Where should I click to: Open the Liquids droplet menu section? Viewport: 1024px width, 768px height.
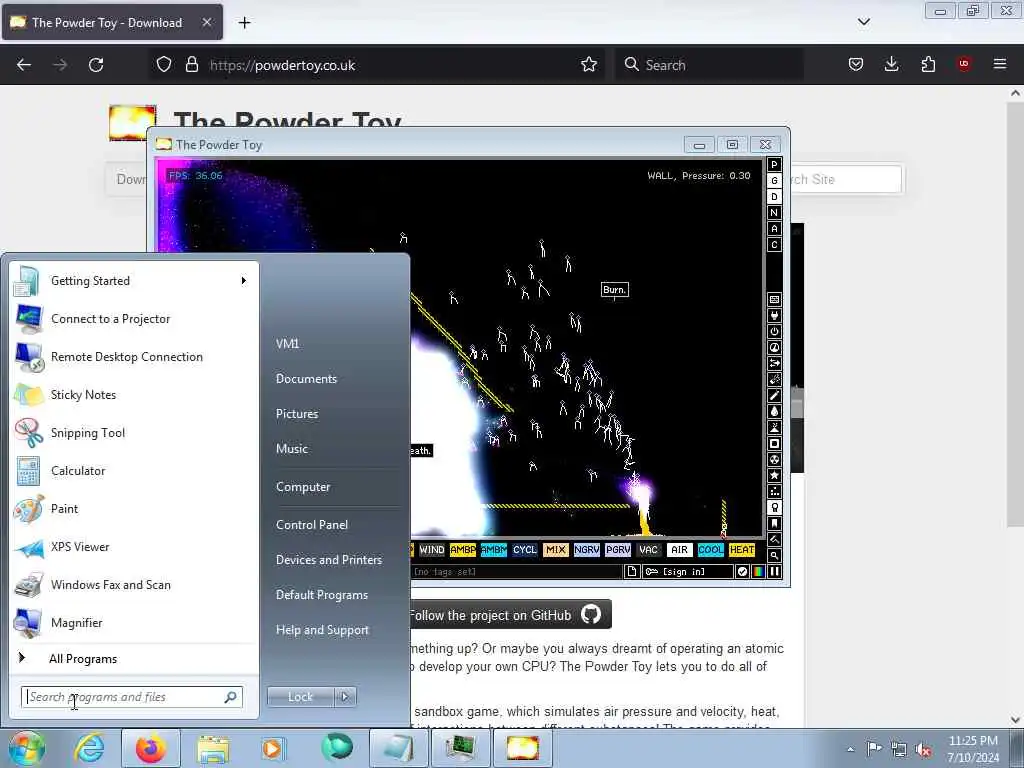point(774,411)
